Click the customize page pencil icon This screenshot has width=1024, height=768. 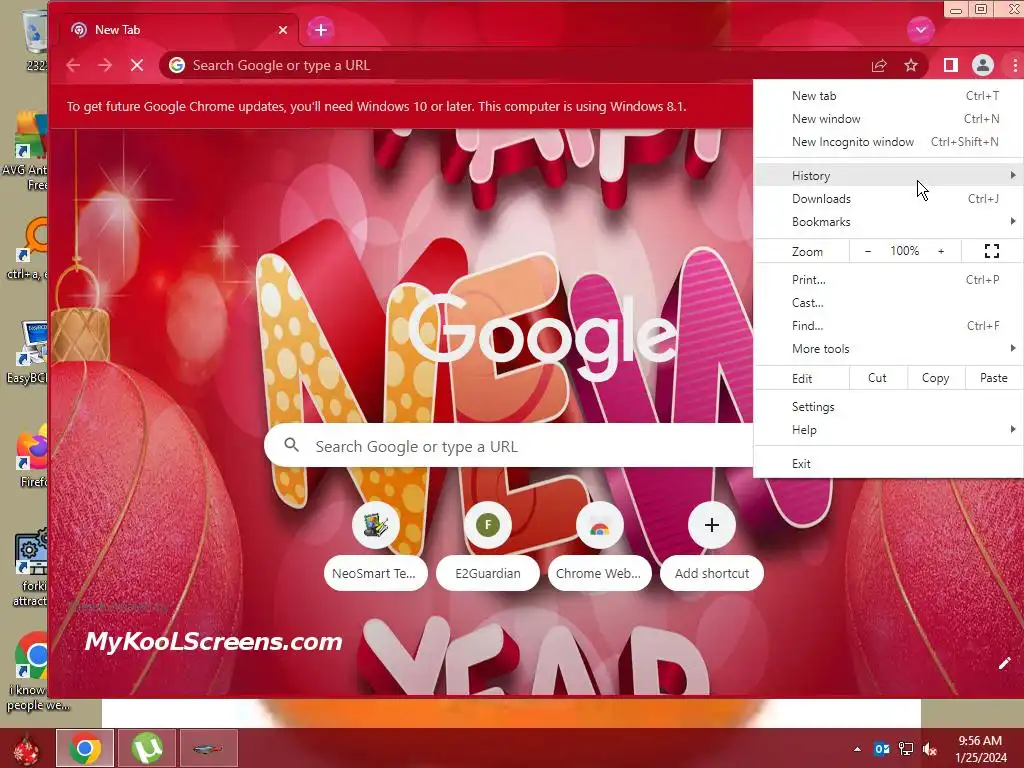[x=1004, y=664]
